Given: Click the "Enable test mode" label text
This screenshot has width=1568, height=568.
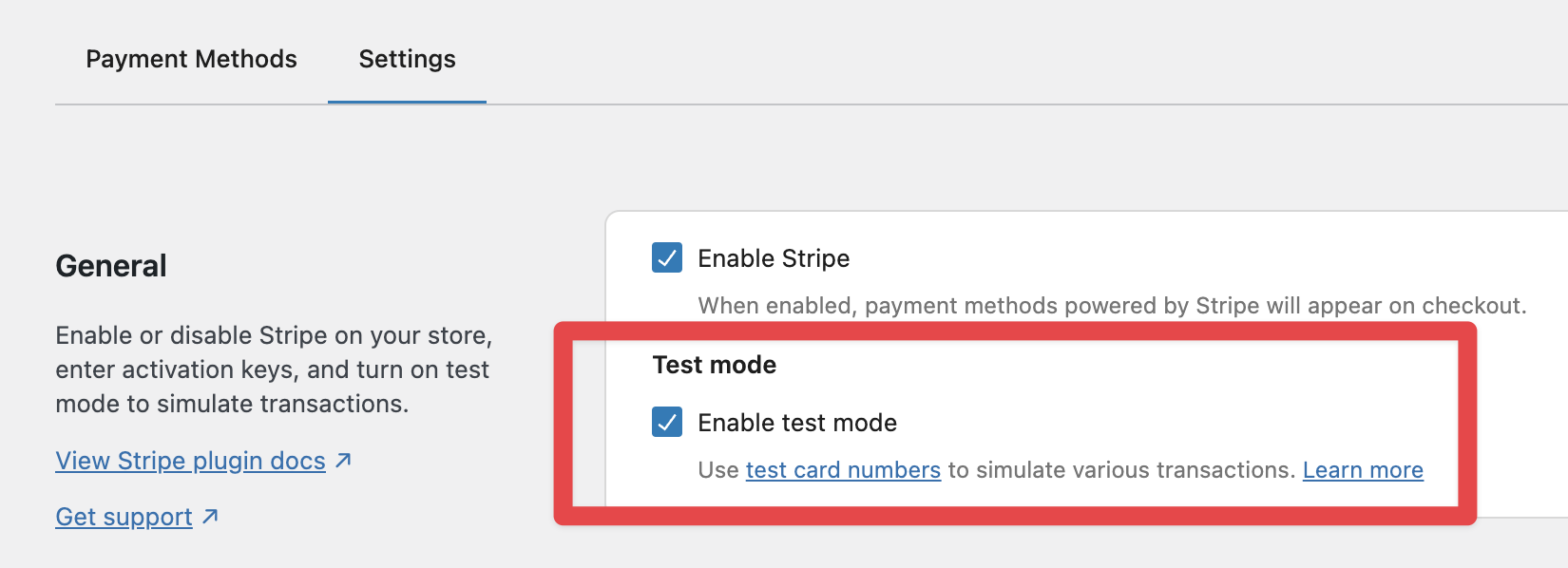Looking at the screenshot, I should (797, 423).
